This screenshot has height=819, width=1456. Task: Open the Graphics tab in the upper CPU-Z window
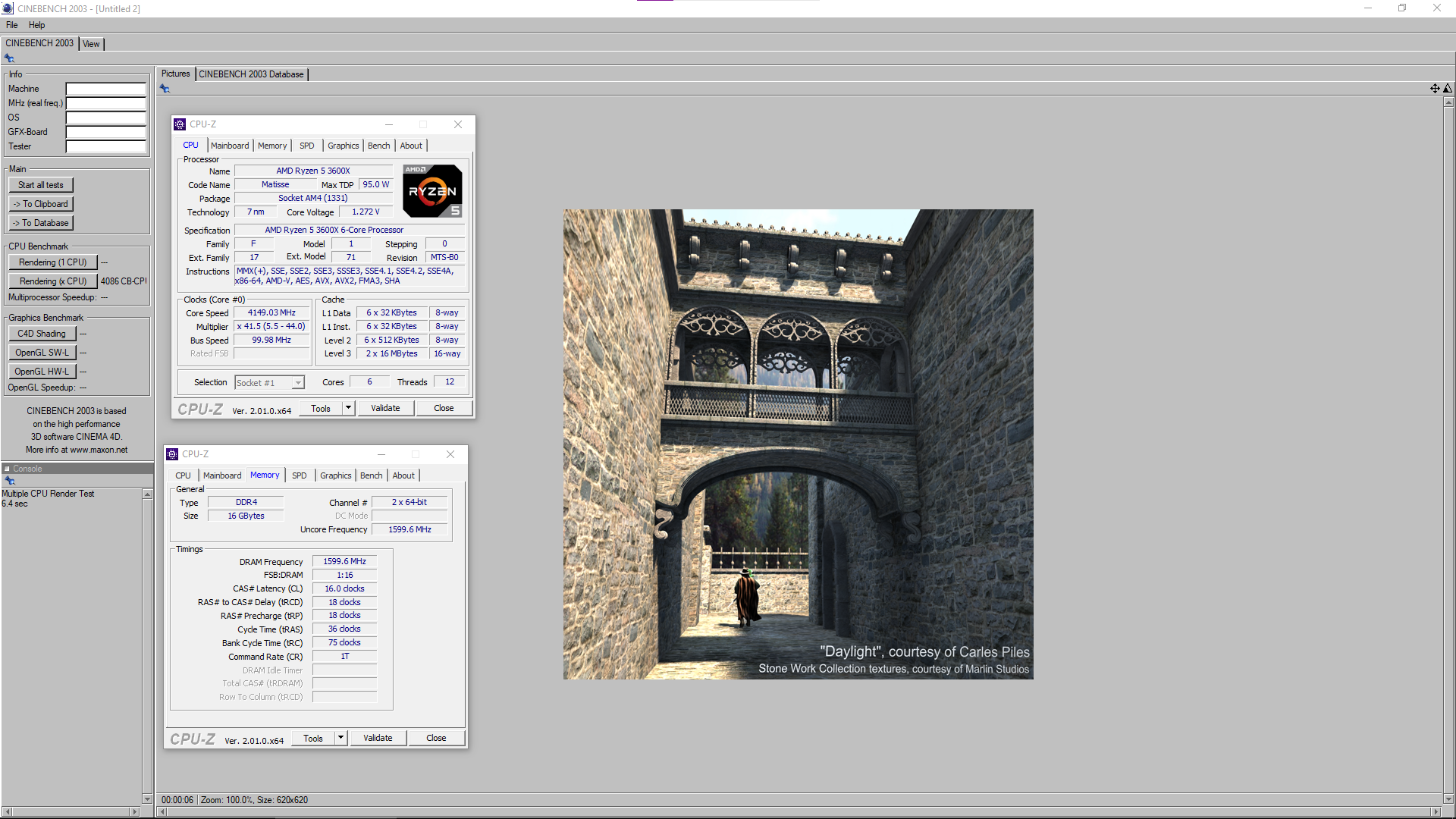[x=344, y=146]
